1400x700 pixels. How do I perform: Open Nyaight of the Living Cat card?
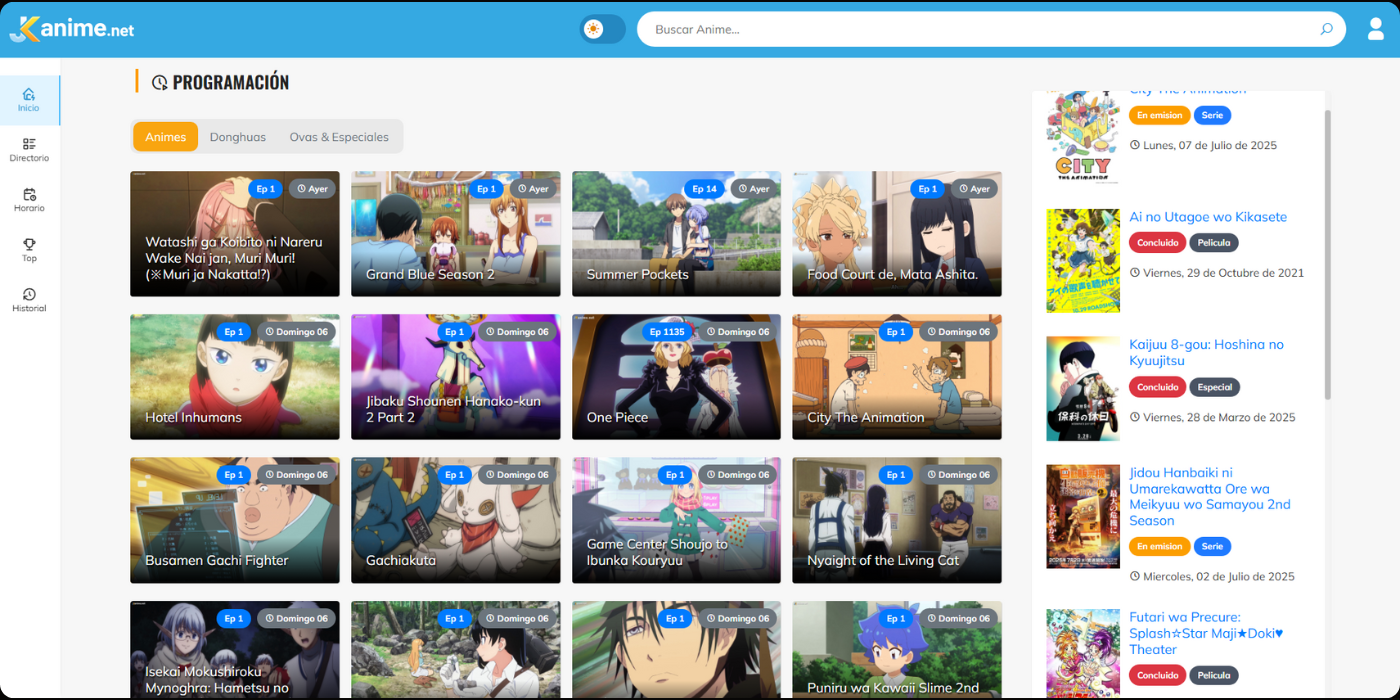click(897, 520)
